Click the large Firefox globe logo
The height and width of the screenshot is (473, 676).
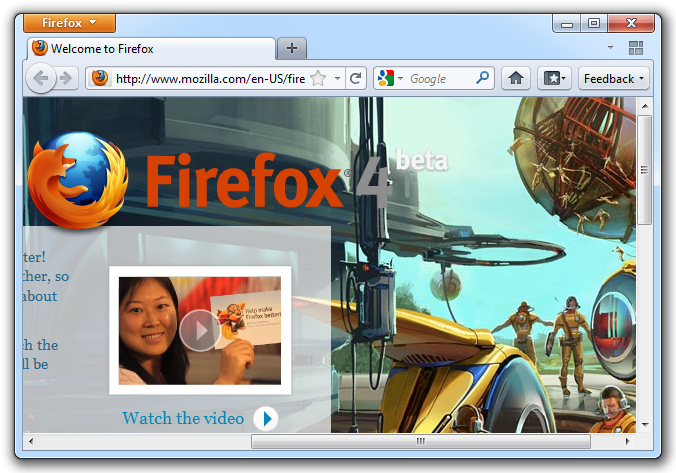(78, 180)
